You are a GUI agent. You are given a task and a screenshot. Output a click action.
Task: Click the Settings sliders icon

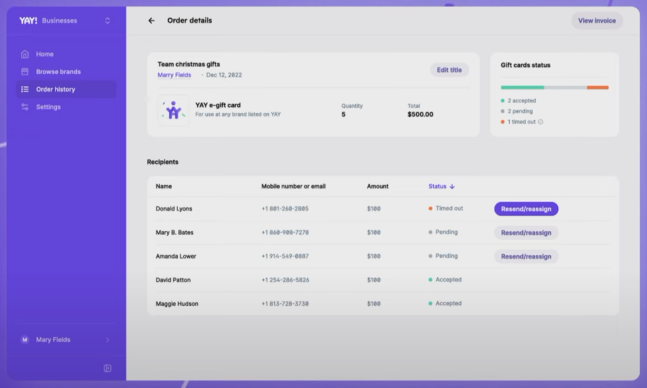point(25,107)
